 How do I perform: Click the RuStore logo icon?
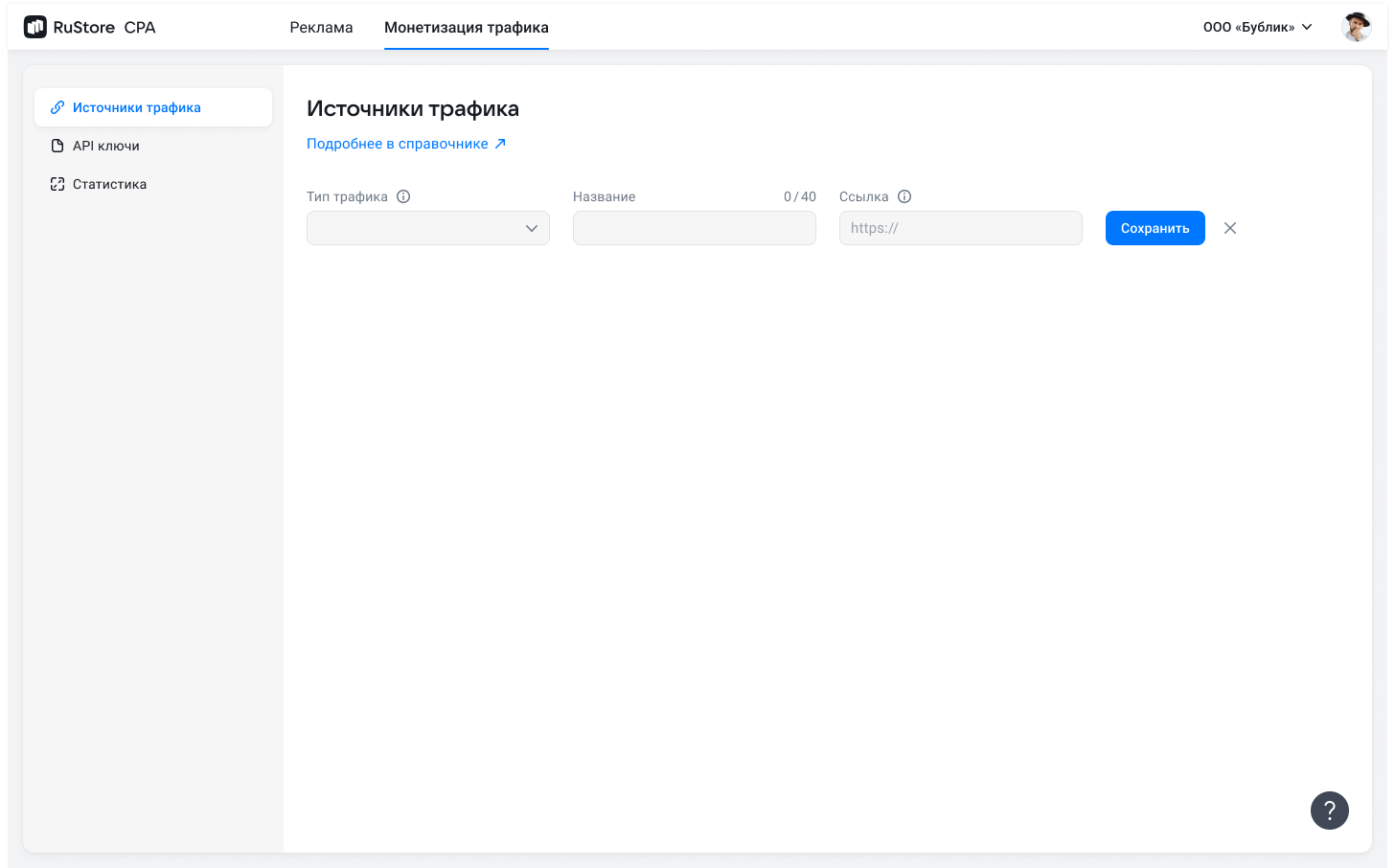coord(35,27)
